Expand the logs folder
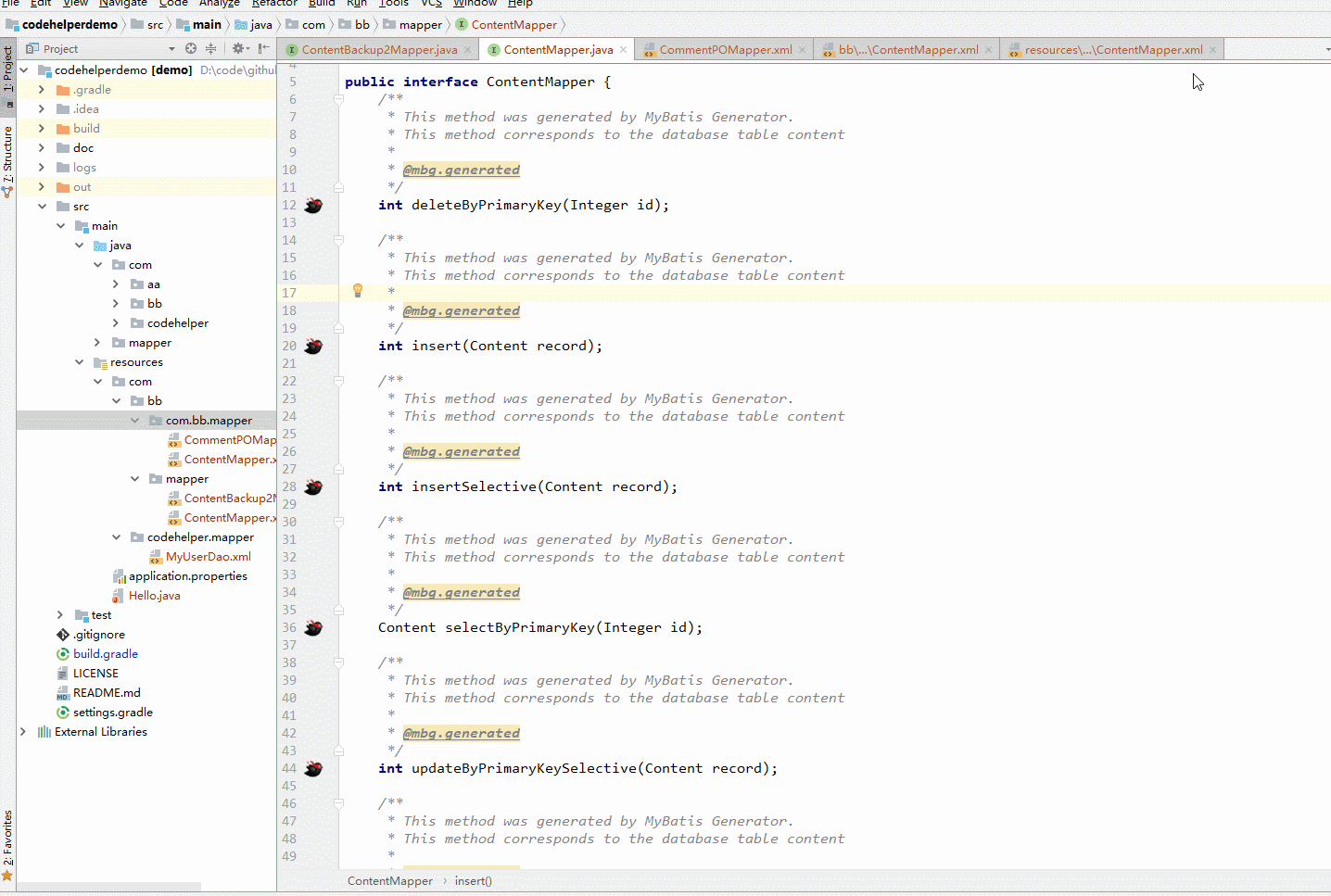 tap(42, 168)
